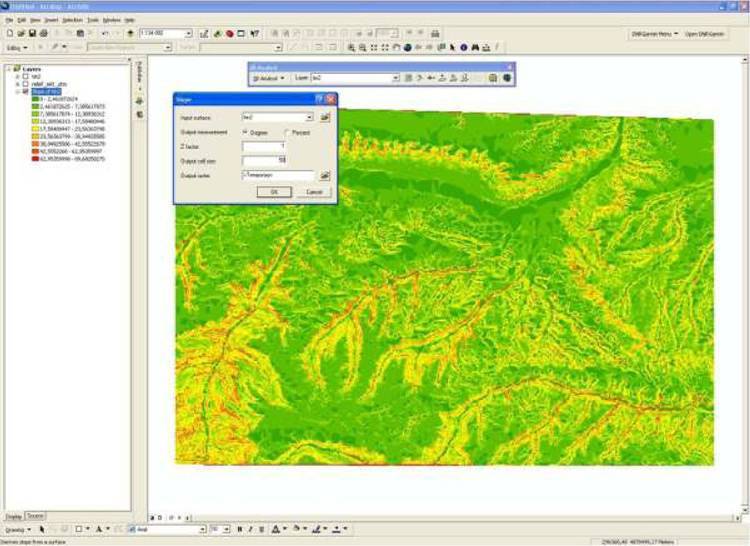The height and width of the screenshot is (546, 750).
Task: Select the Identify tool icon
Action: 462,47
